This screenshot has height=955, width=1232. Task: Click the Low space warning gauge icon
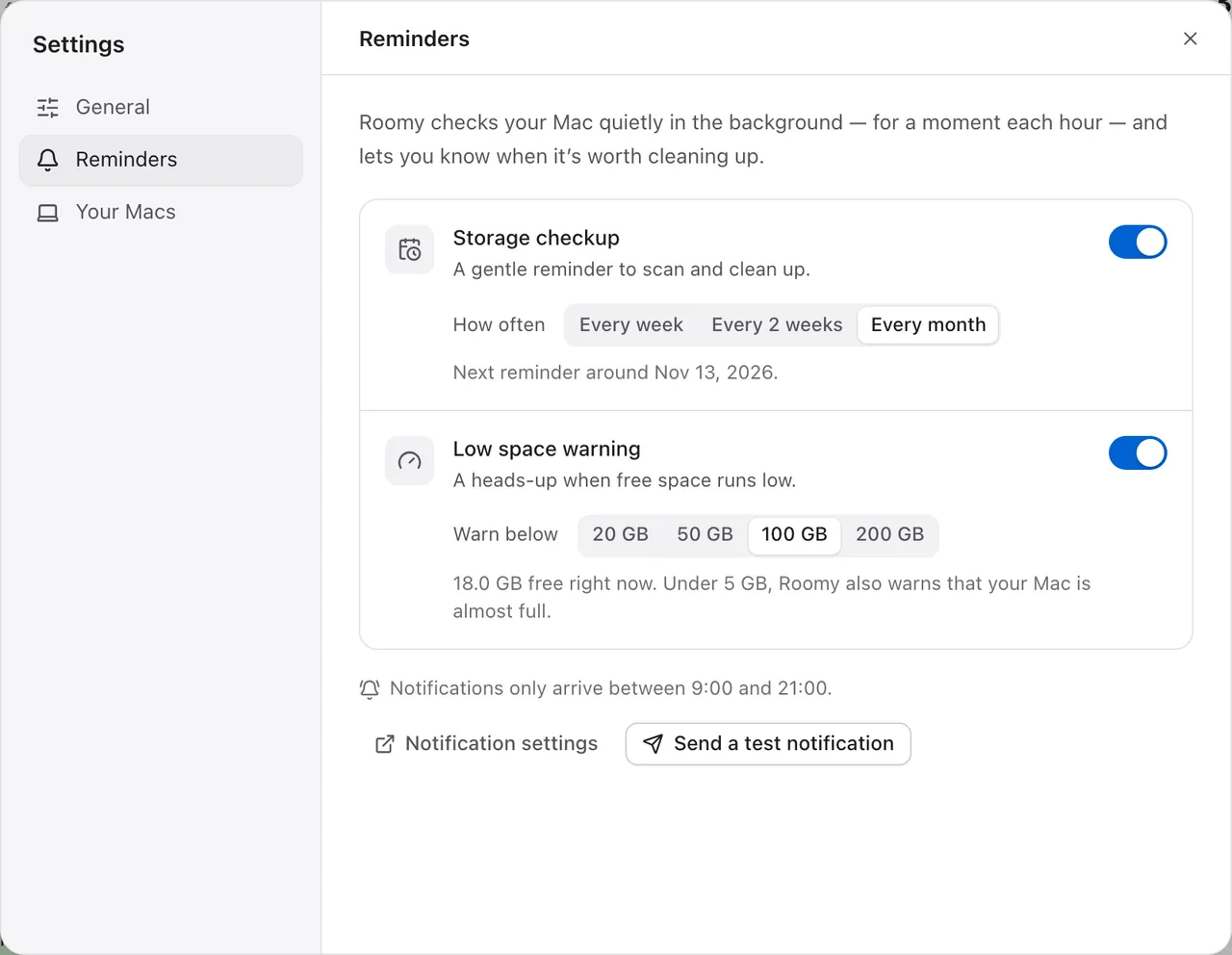[x=410, y=461]
